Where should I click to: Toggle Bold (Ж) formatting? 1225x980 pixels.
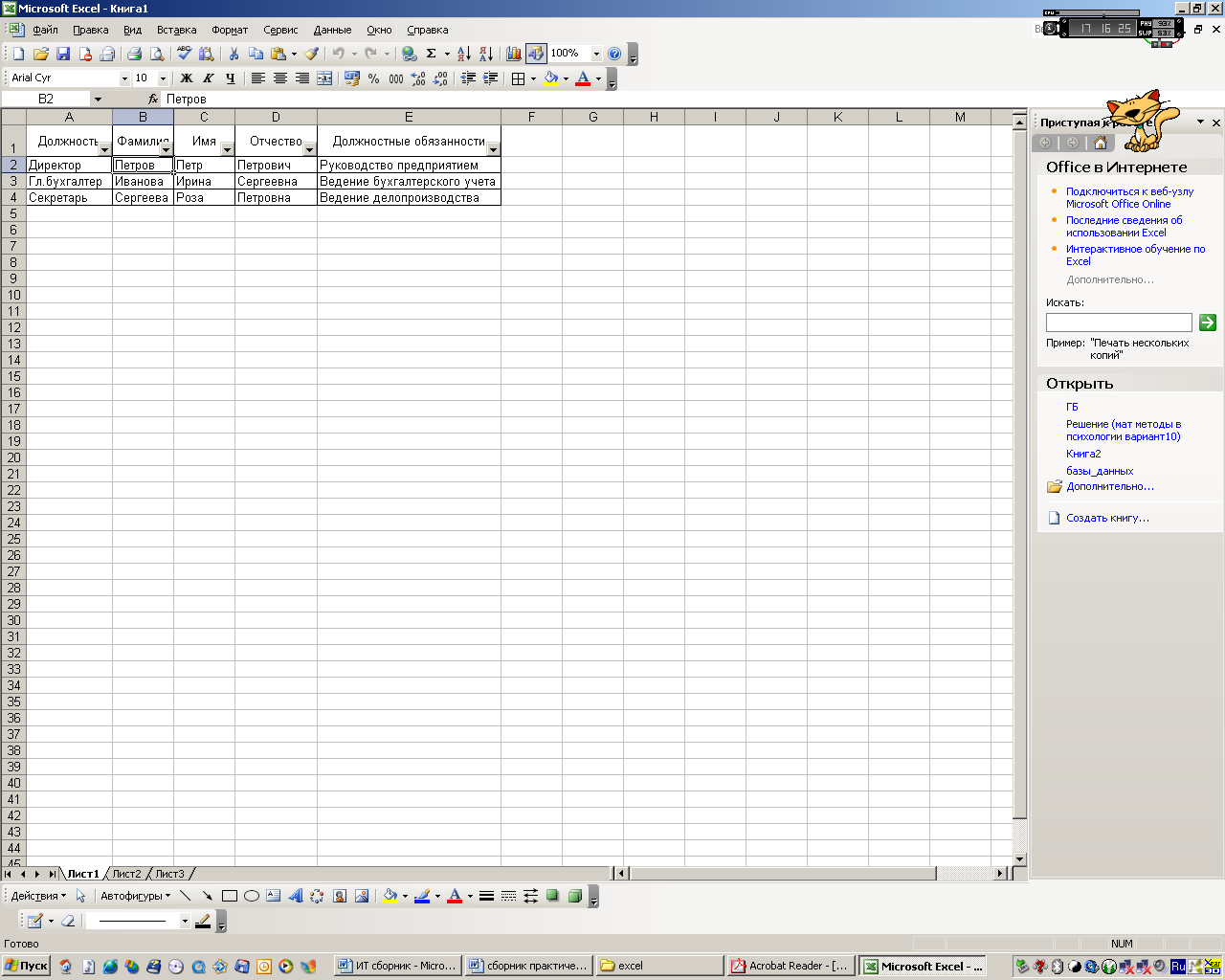(187, 78)
